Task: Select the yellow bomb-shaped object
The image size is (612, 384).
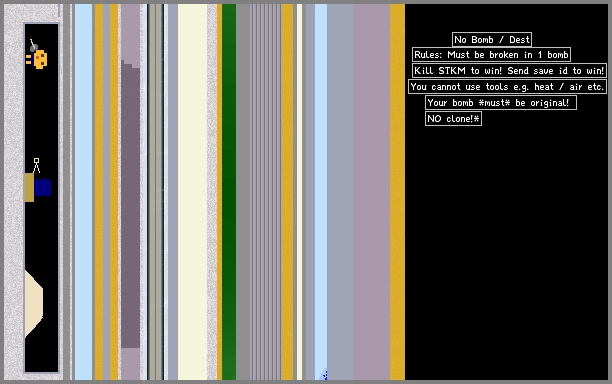Action: [x=37, y=59]
